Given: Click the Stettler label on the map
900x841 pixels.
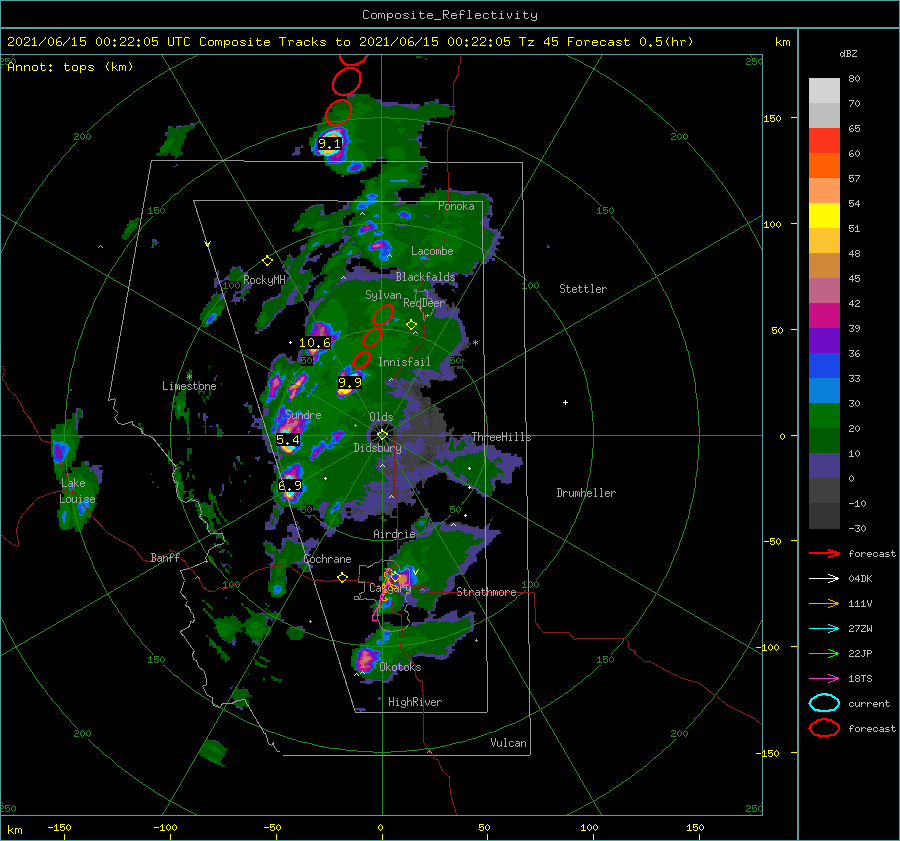Looking at the screenshot, I should (x=583, y=289).
